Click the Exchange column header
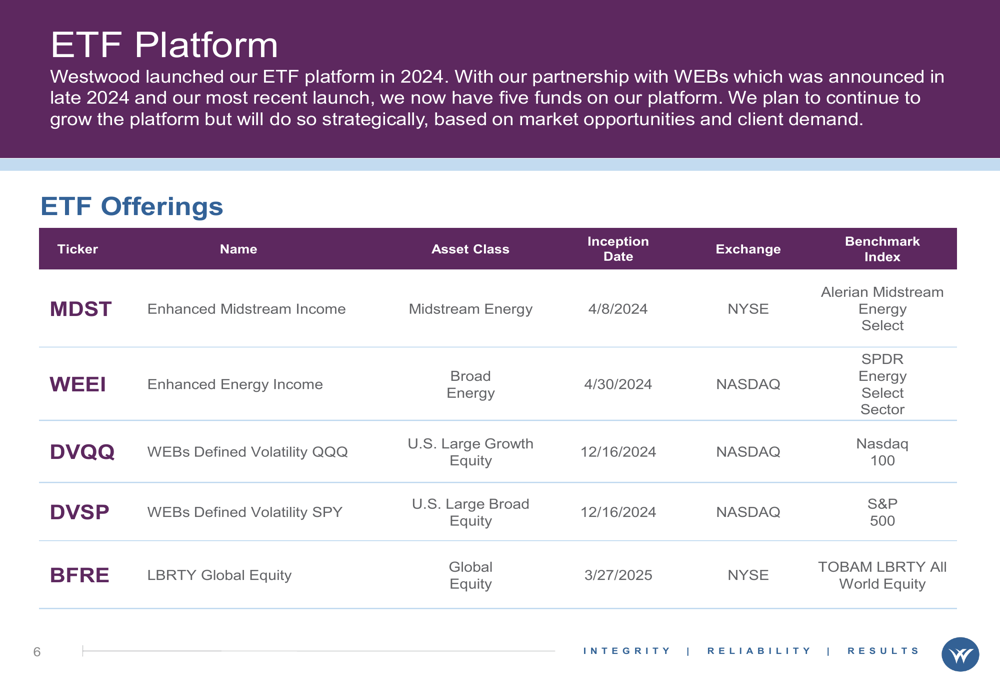The width and height of the screenshot is (1000, 685). click(x=748, y=249)
